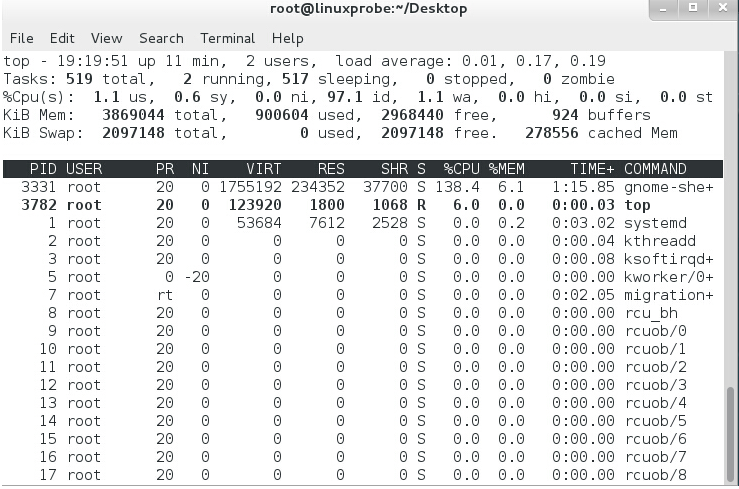Viewport: 739px width, 489px height.
Task: Open the Terminal menu
Action: click(228, 38)
